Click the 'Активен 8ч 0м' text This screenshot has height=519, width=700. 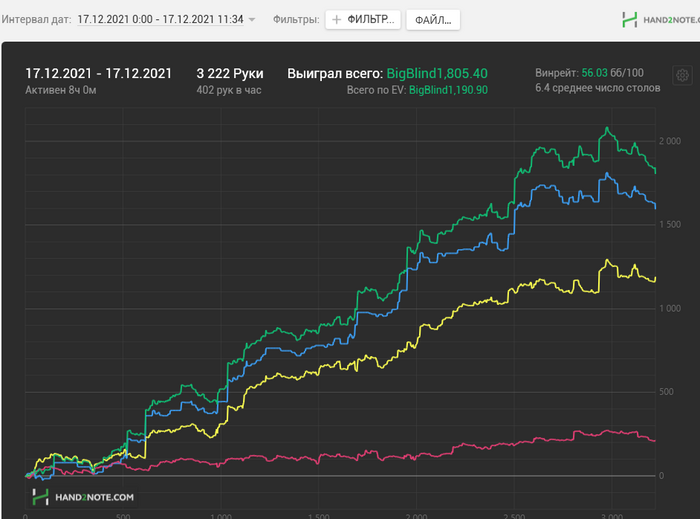[61, 90]
